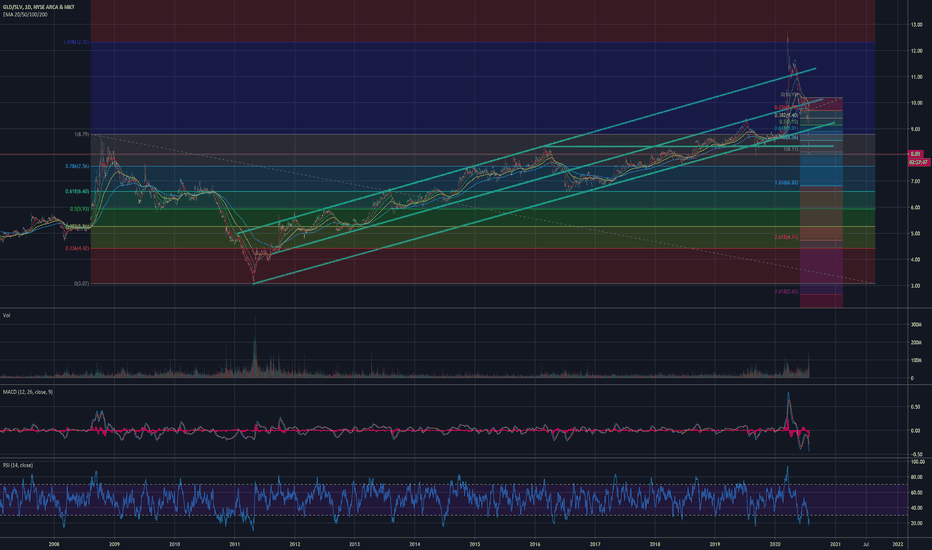
Task: Click 2012 on the time axis
Action: click(294, 544)
